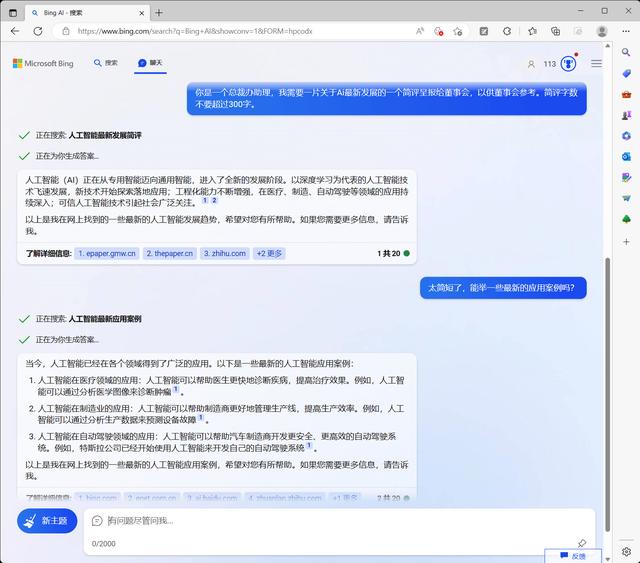Click the chat message input field
This screenshot has width=640, height=563.
click(x=330, y=521)
